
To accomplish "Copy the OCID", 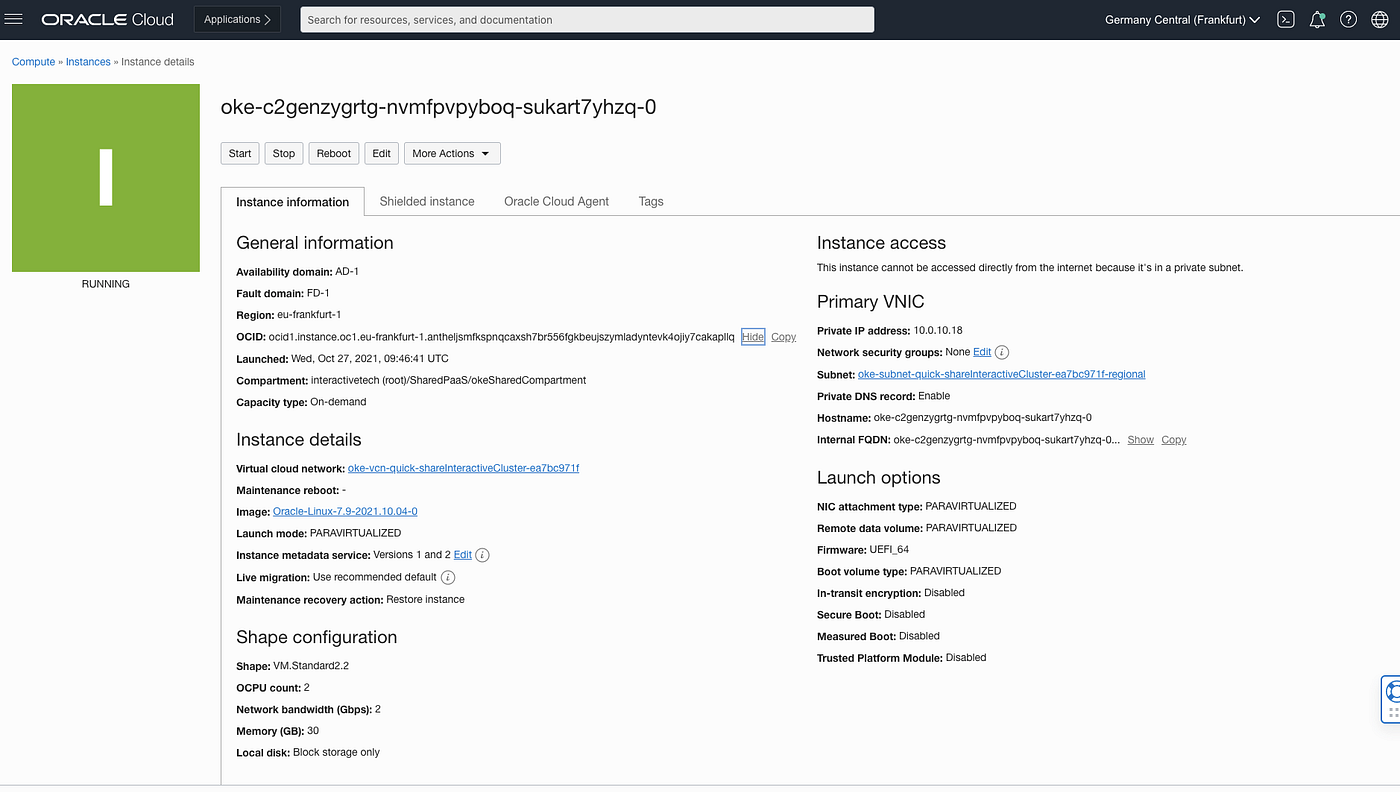I will click(784, 337).
